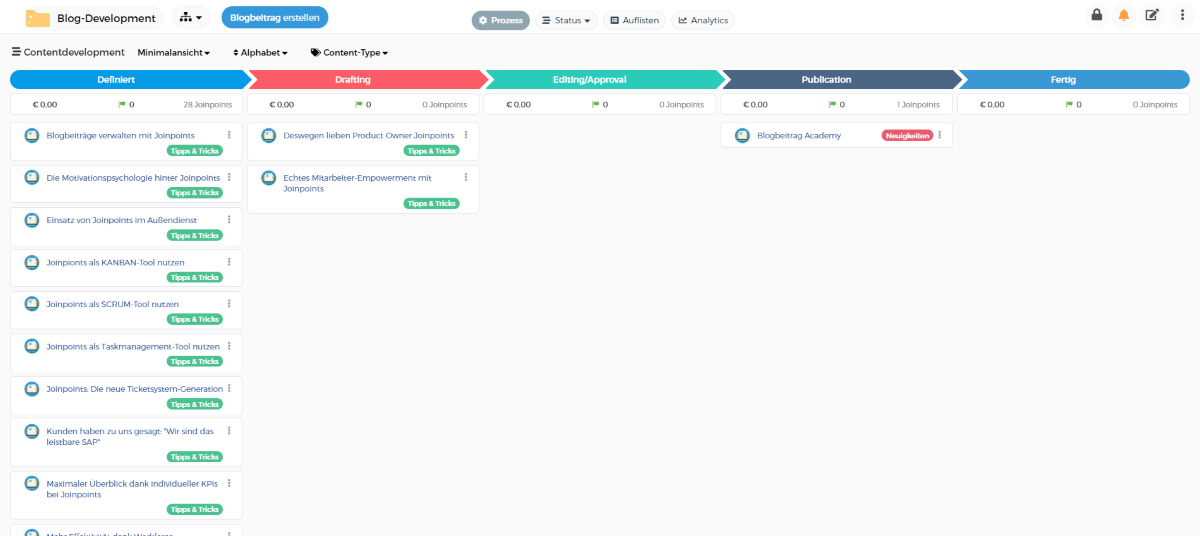Click avatar icon on 'Blogbeitrag Academy' card

[742, 135]
